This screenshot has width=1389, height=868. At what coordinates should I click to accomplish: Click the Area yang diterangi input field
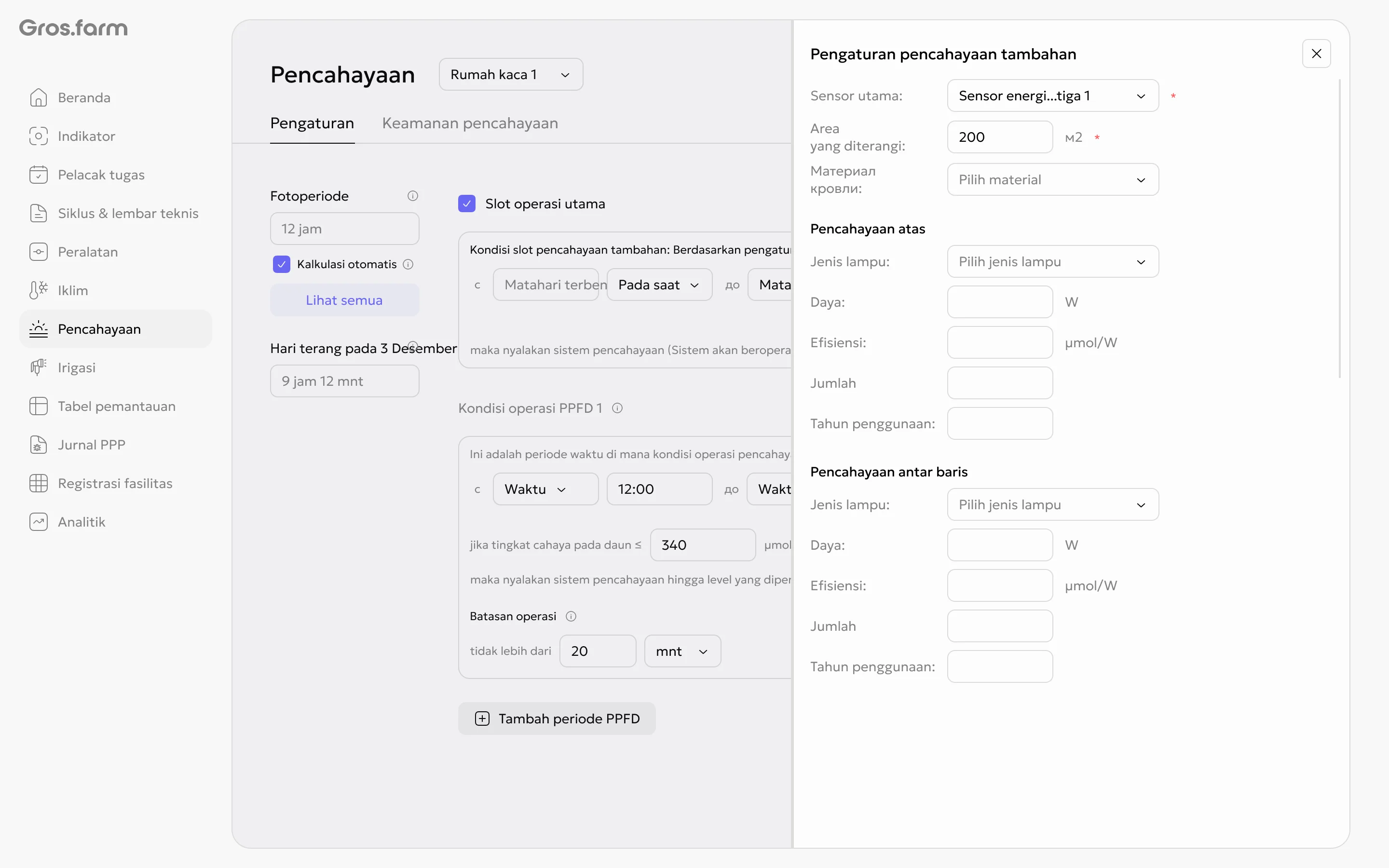click(x=1000, y=137)
